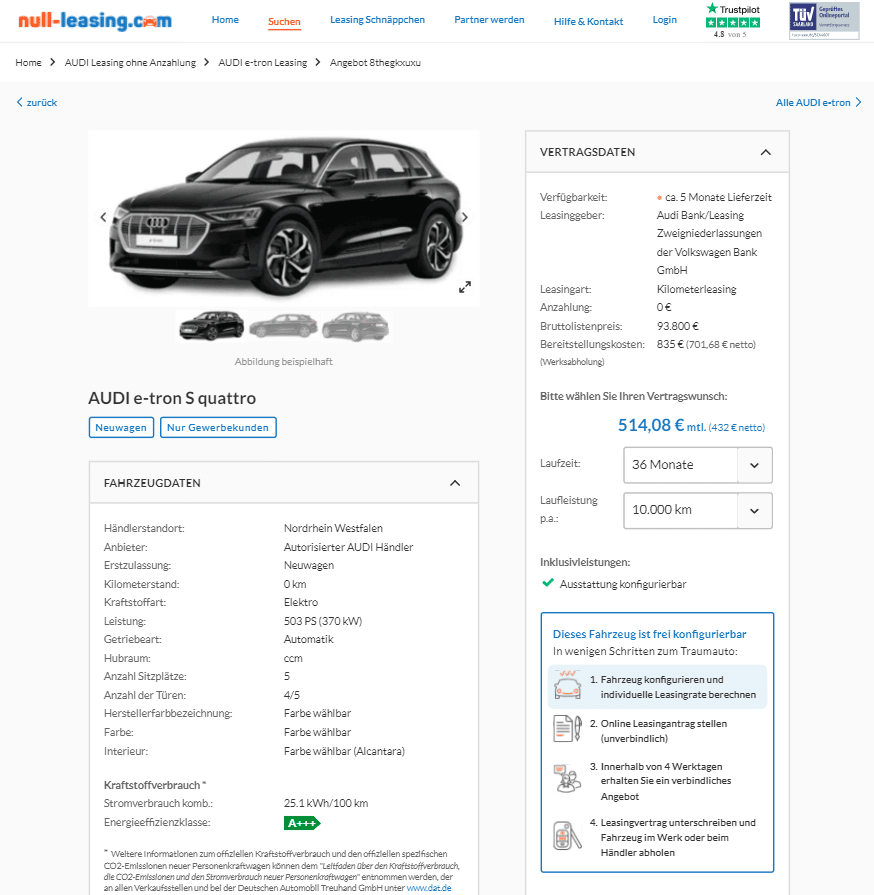Screen dimensions: 874x895
Task: Select the first black car thumbnail
Action: [211, 326]
